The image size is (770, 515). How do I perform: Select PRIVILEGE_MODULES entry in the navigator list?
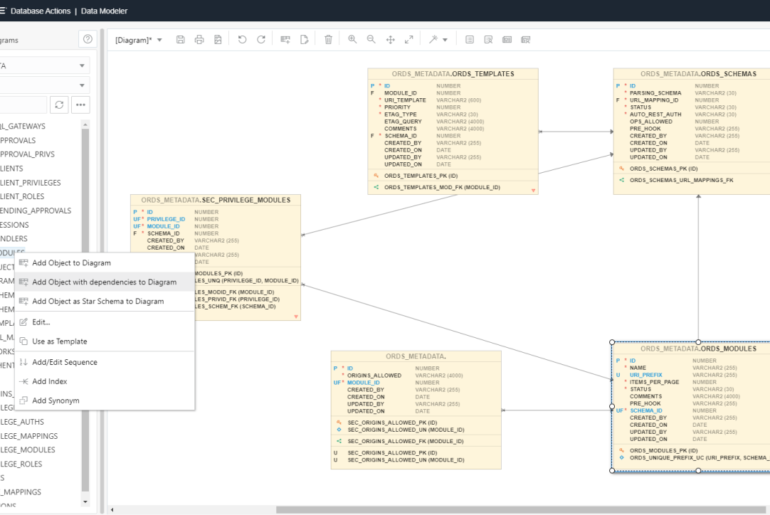28,450
